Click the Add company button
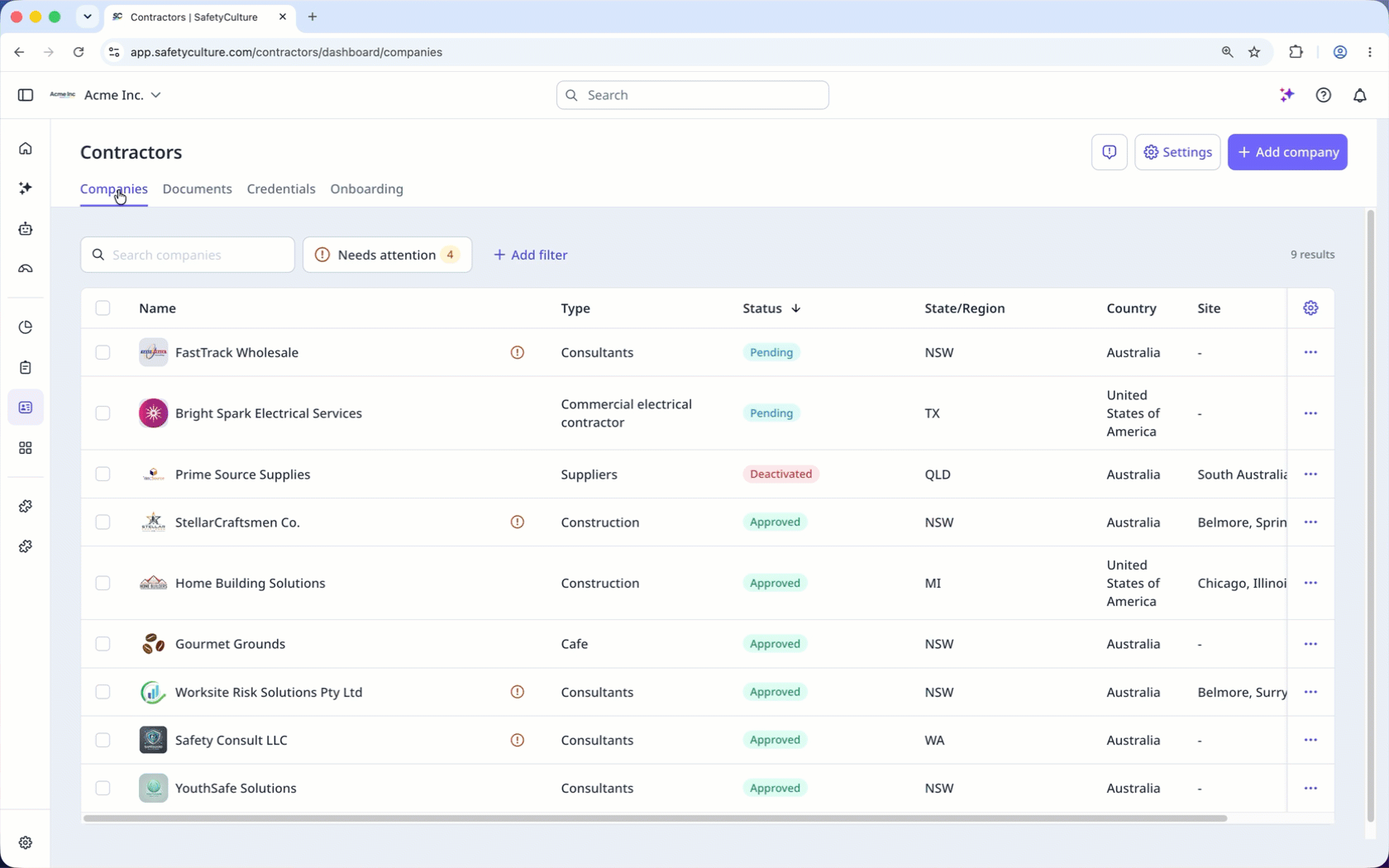1389x868 pixels. (1287, 152)
